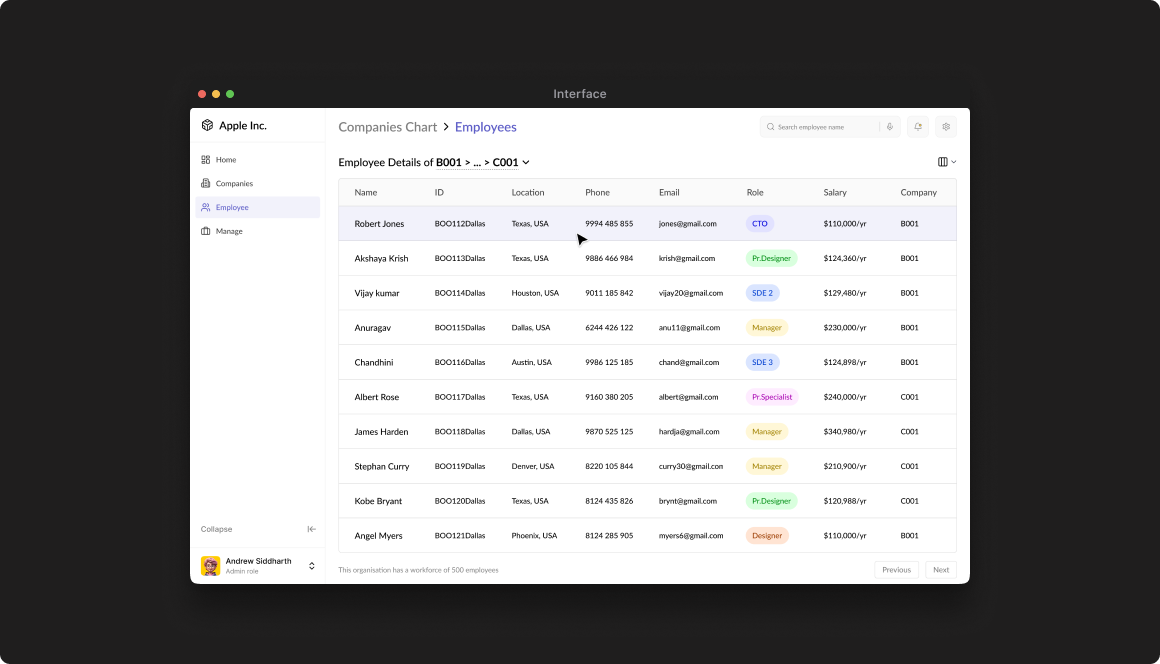Screen dimensions: 1160x664
Task: Click the Next pagination button
Action: tap(940, 570)
